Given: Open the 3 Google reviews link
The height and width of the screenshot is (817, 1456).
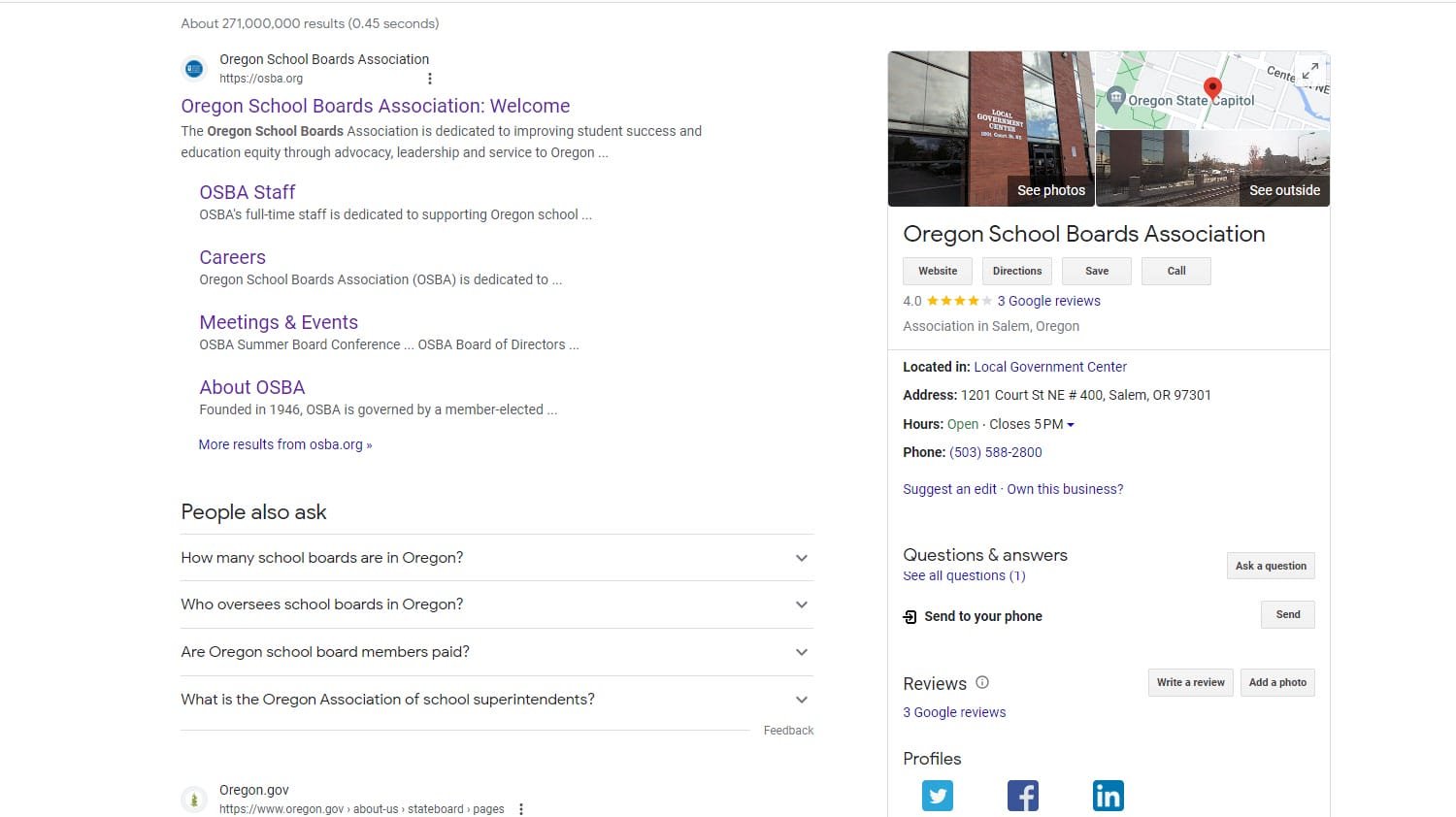Looking at the screenshot, I should pos(1049,301).
